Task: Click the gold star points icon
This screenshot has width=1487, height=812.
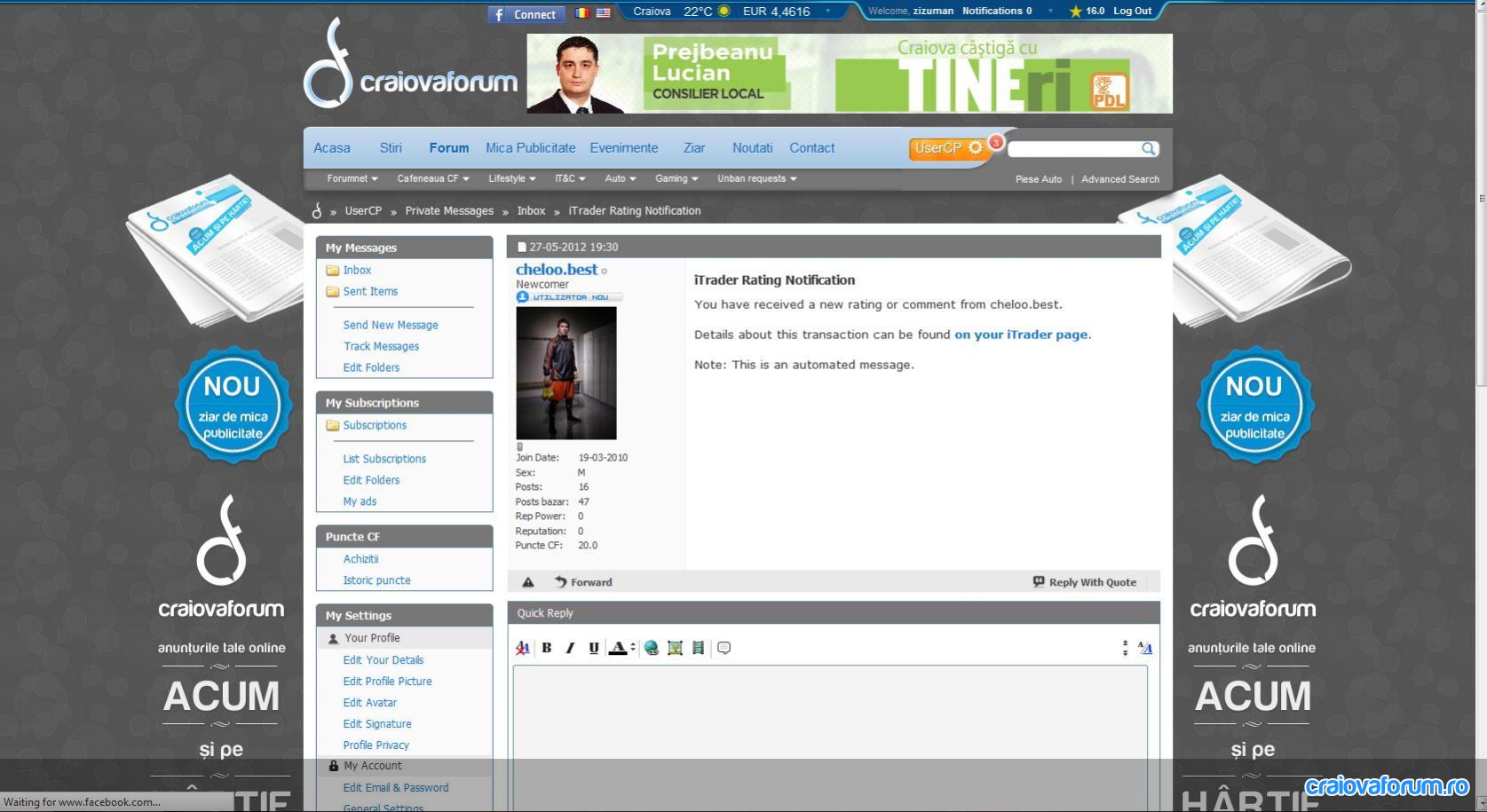Action: coord(1075,12)
